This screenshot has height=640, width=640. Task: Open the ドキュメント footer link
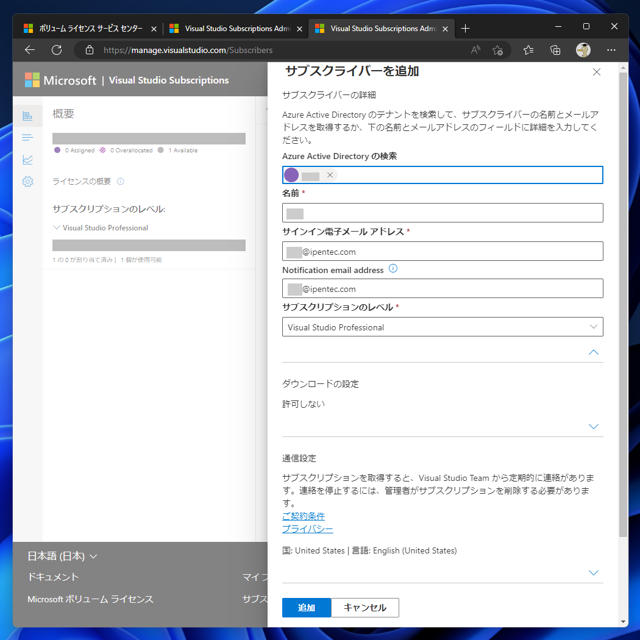click(x=53, y=577)
